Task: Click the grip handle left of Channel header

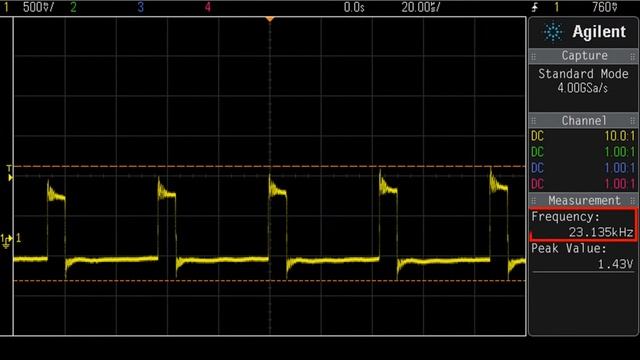Action: pos(533,121)
